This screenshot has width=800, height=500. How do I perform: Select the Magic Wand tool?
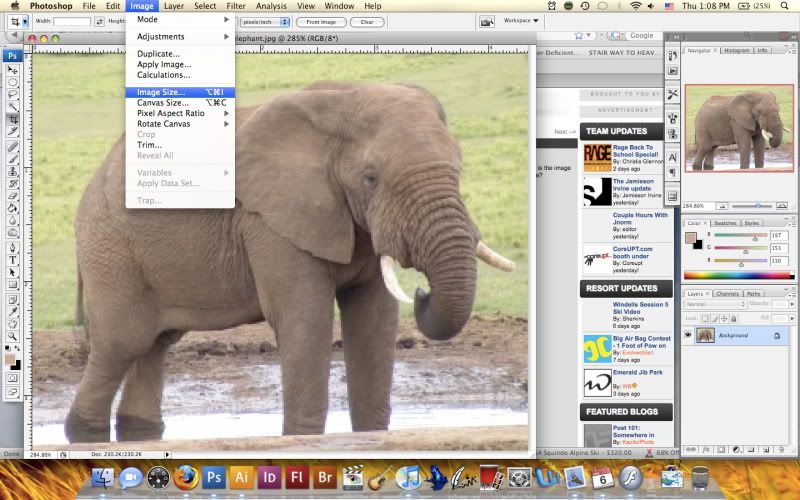pos(13,107)
